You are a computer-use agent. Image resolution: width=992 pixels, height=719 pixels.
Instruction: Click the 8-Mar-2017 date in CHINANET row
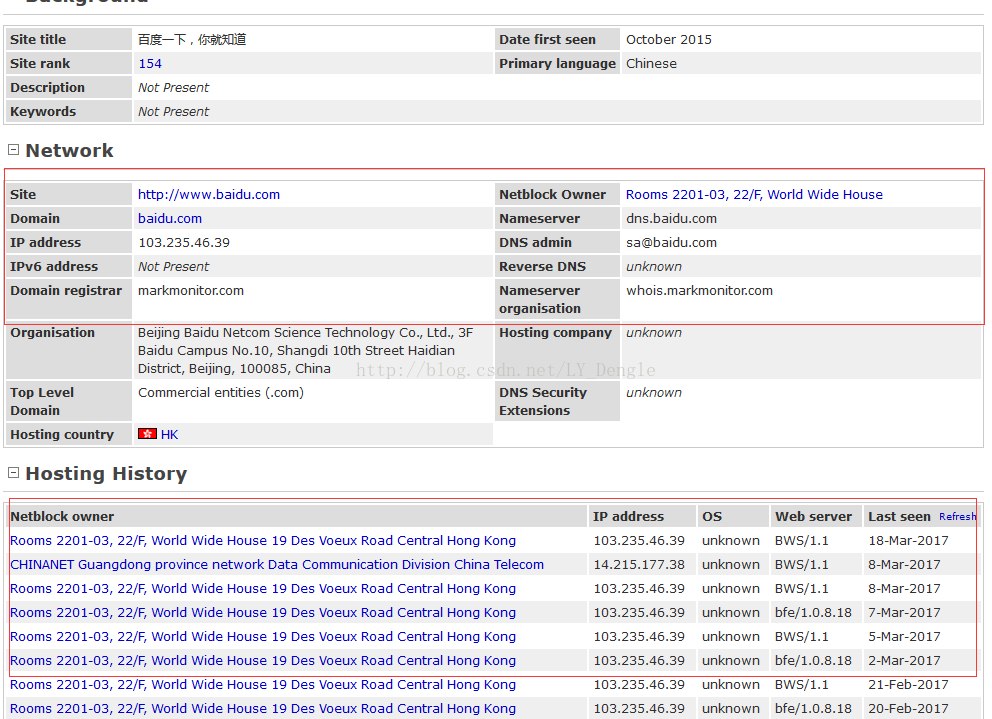[904, 565]
